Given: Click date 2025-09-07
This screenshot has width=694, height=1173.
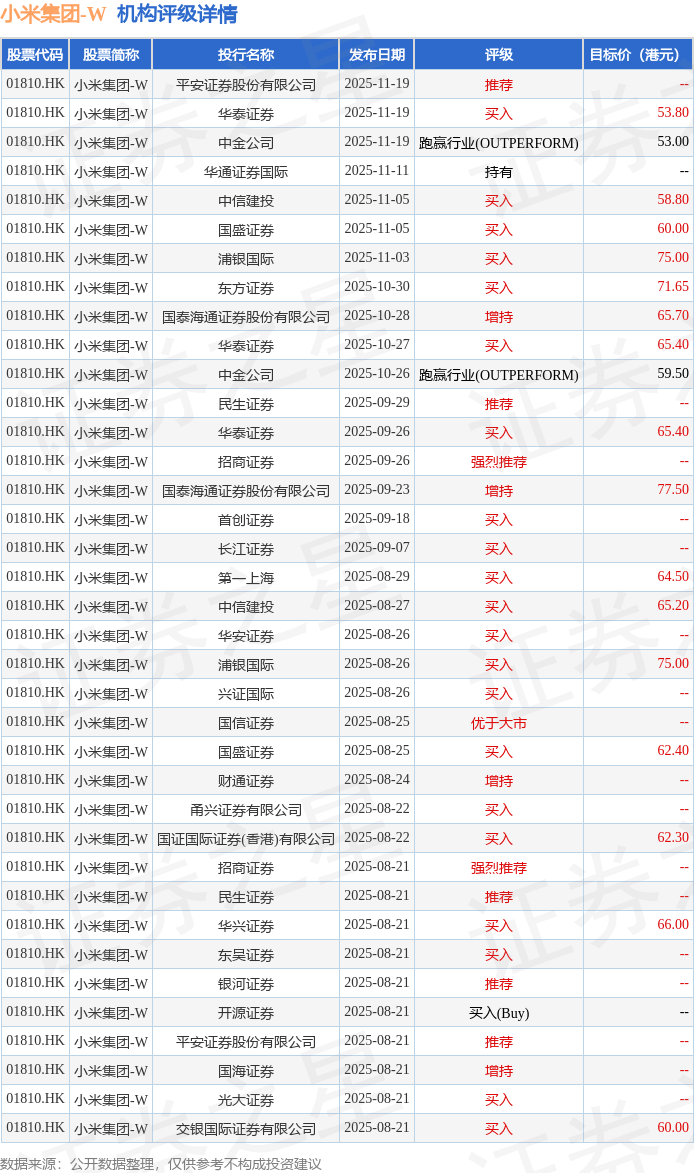Looking at the screenshot, I should 377,548.
